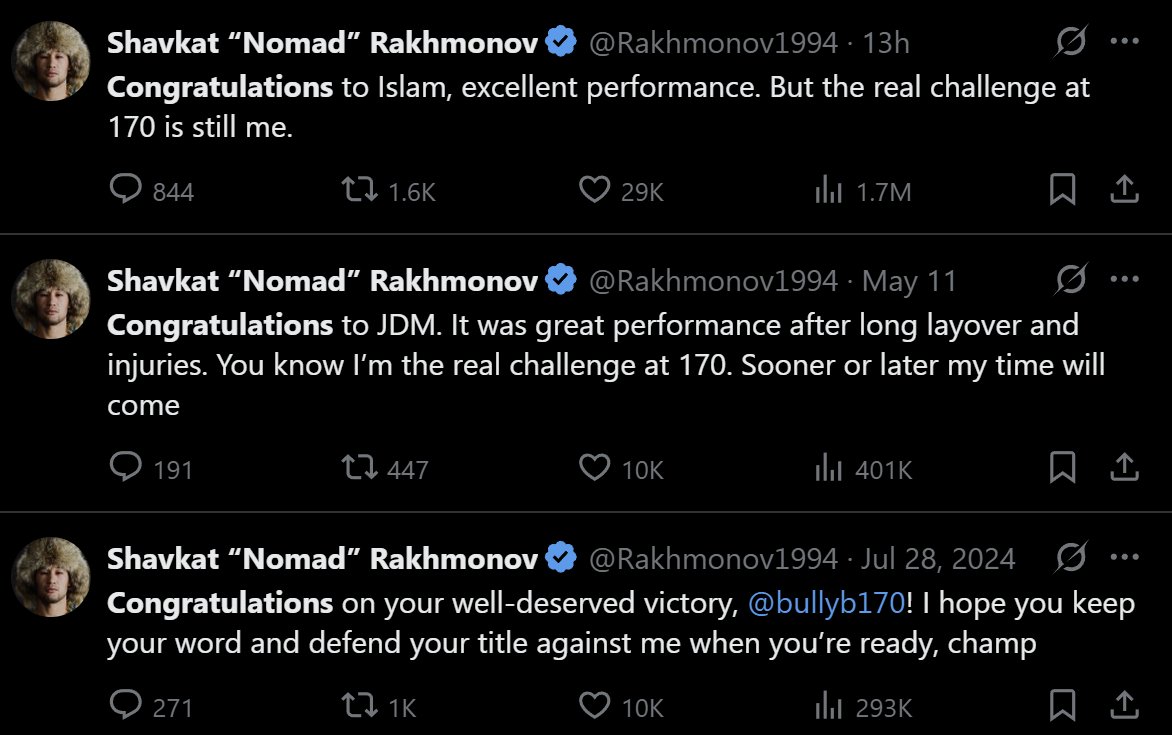
Task: Reply to the JDM congratulations tweet
Action: (x=125, y=467)
